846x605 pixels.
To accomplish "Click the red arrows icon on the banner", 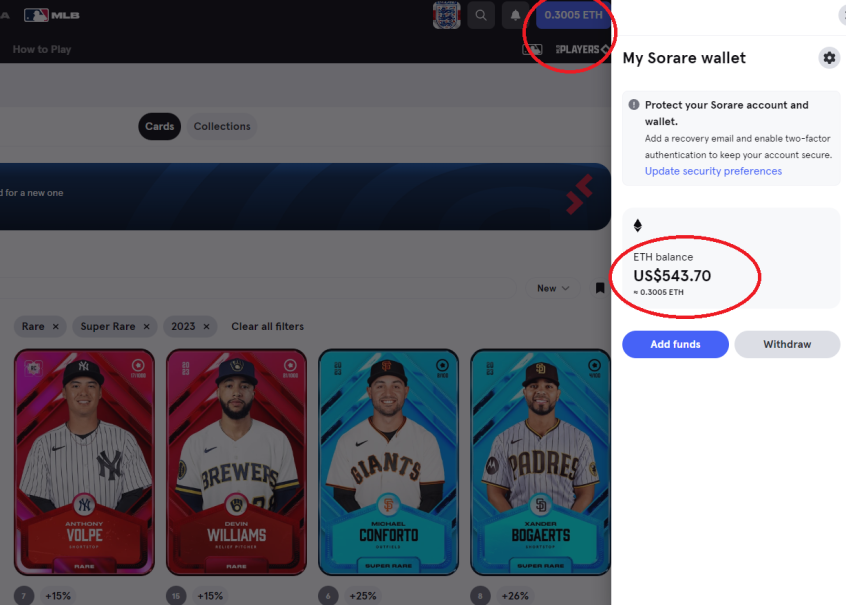I will tap(579, 194).
